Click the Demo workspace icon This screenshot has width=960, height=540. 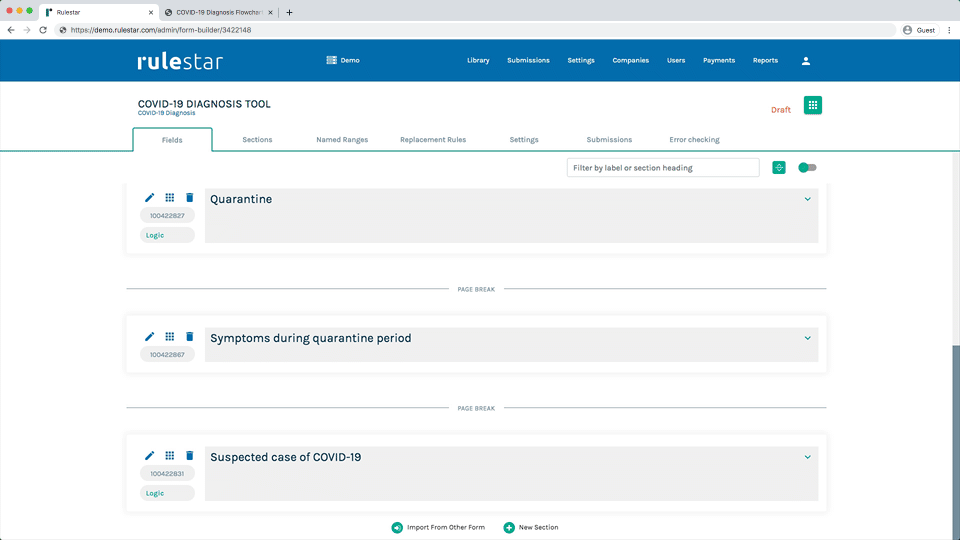pos(331,60)
